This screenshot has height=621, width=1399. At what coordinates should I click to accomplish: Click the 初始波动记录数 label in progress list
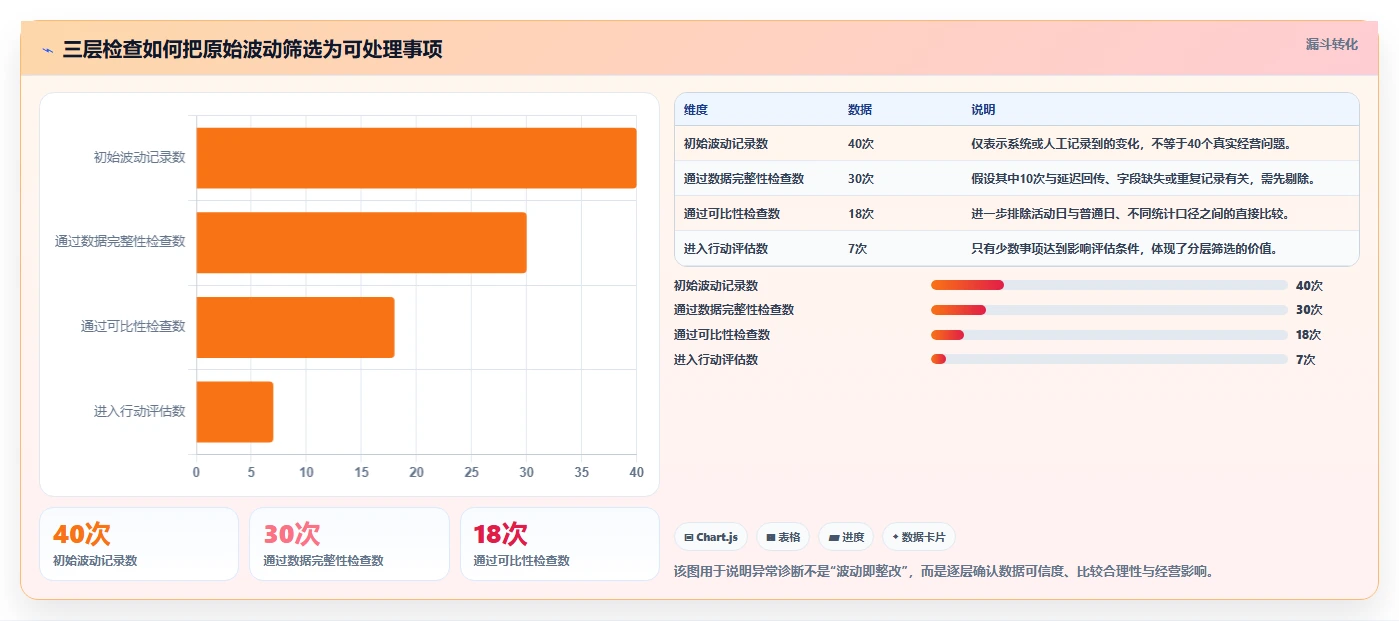pos(716,285)
